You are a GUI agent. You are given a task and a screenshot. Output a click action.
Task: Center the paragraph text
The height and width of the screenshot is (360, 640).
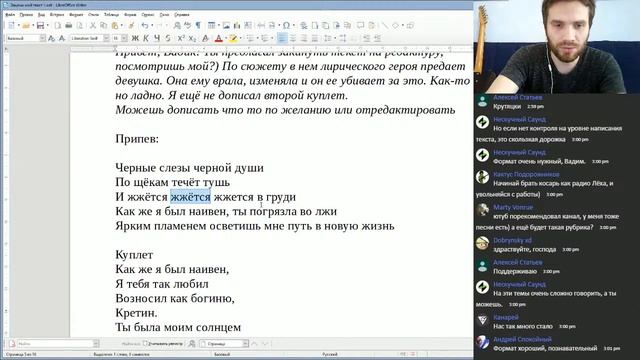coord(293,38)
